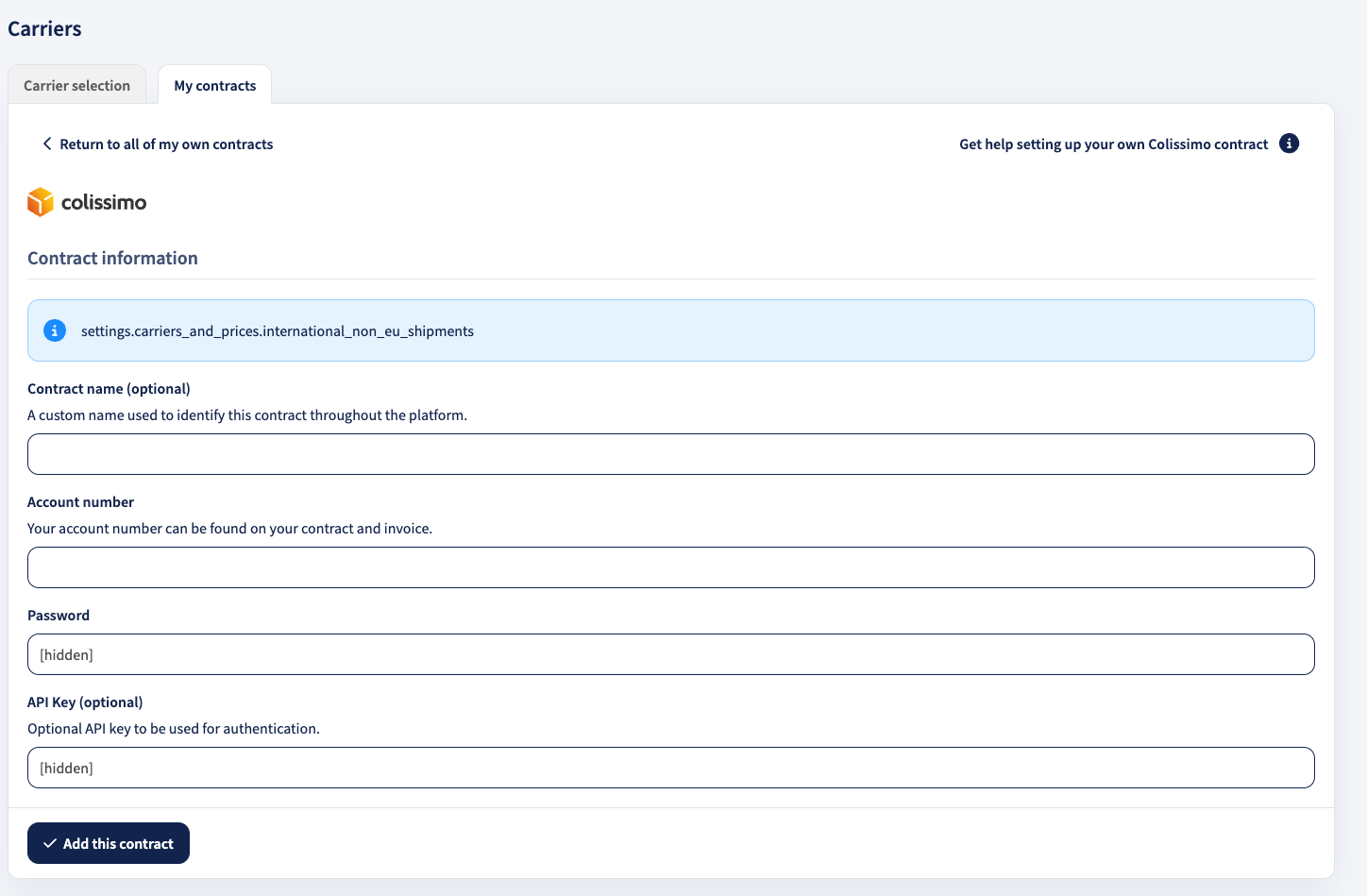Click the custom name description text
Screen dimensions: 1367x896
click(x=247, y=414)
